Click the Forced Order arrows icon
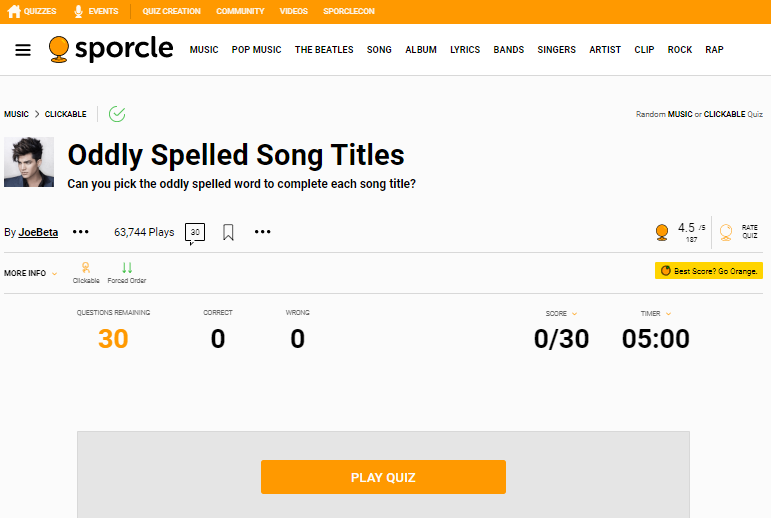This screenshot has width=771, height=518. 127,268
